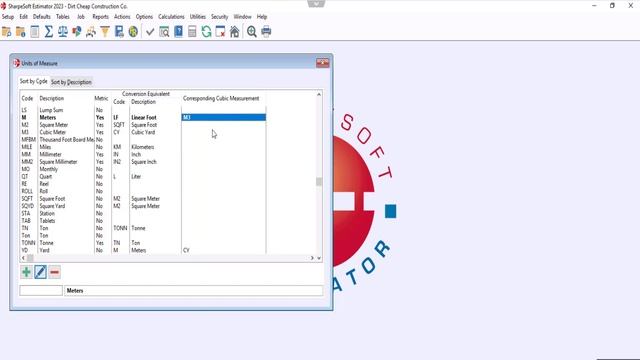The height and width of the screenshot is (360, 640).
Task: Select the Square Millimeter row
Action: (x=143, y=162)
